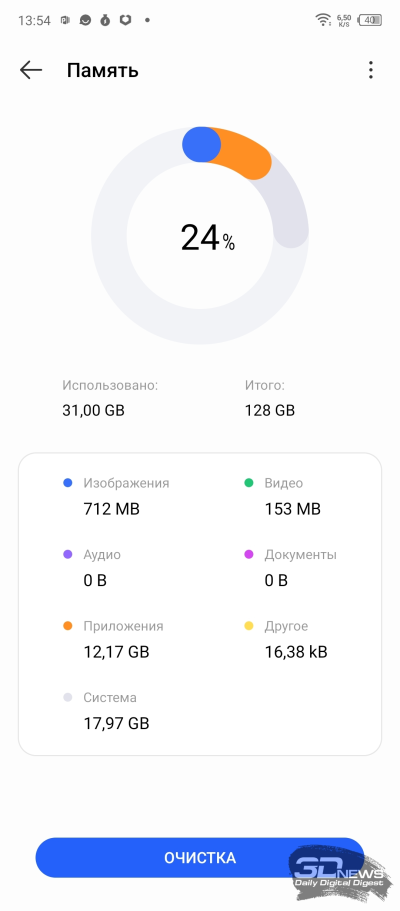Go back using the arrow icon

[x=31, y=70]
